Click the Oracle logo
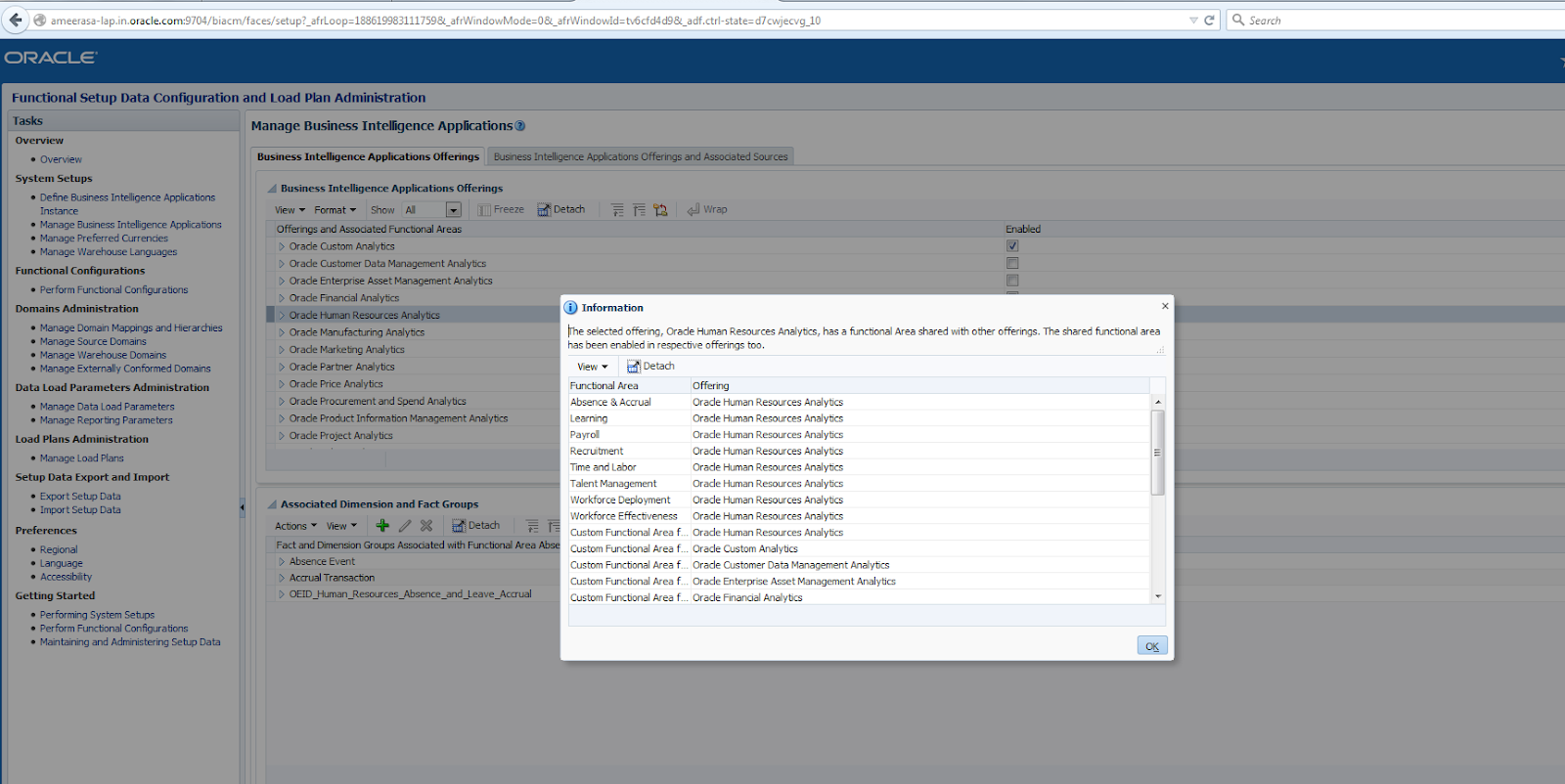Screen dimensions: 1565x784 [50, 58]
